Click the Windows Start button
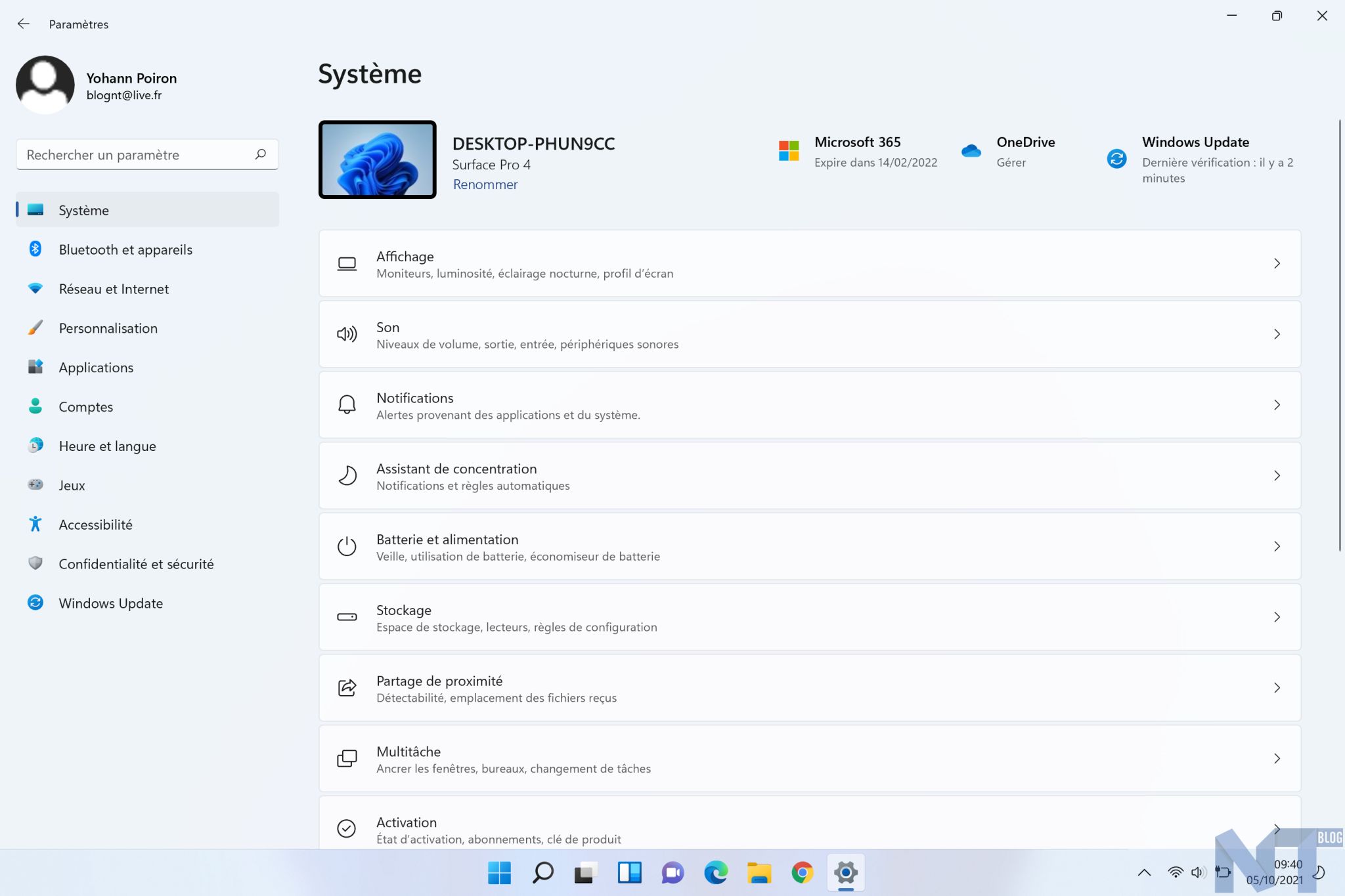Viewport: 1345px width, 896px height. 499,872
